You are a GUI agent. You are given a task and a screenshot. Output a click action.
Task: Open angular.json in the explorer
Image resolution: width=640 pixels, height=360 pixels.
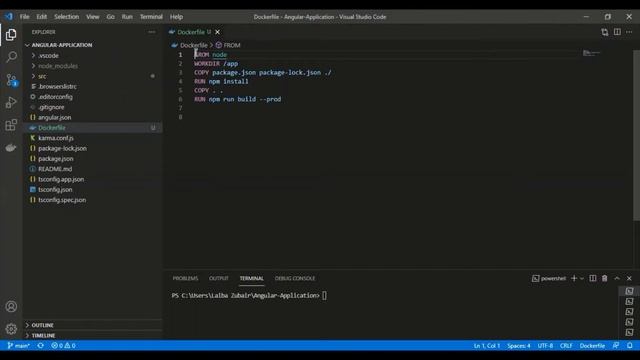click(54, 118)
